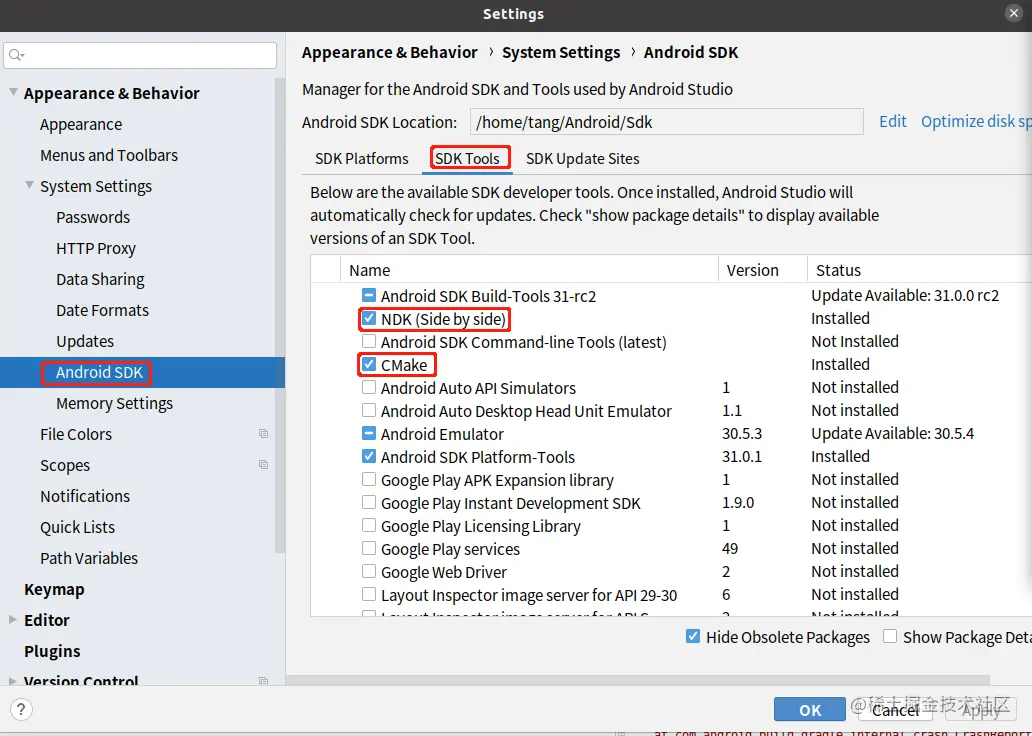Open the SDK Update Sites tab

point(582,158)
